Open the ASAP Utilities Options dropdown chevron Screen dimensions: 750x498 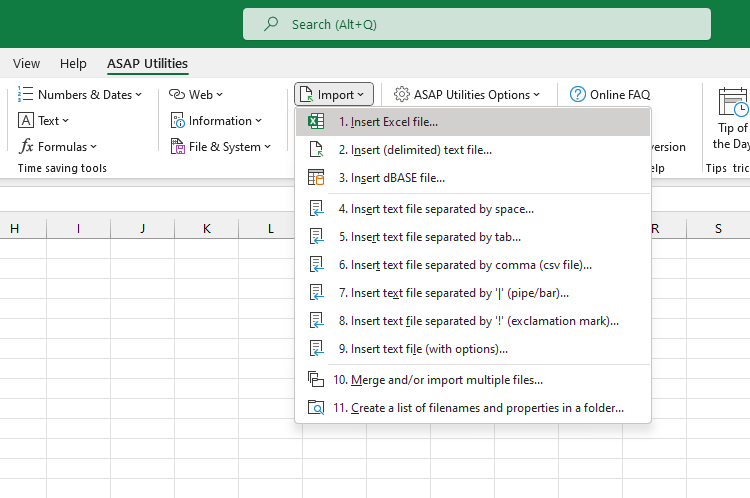tap(537, 95)
